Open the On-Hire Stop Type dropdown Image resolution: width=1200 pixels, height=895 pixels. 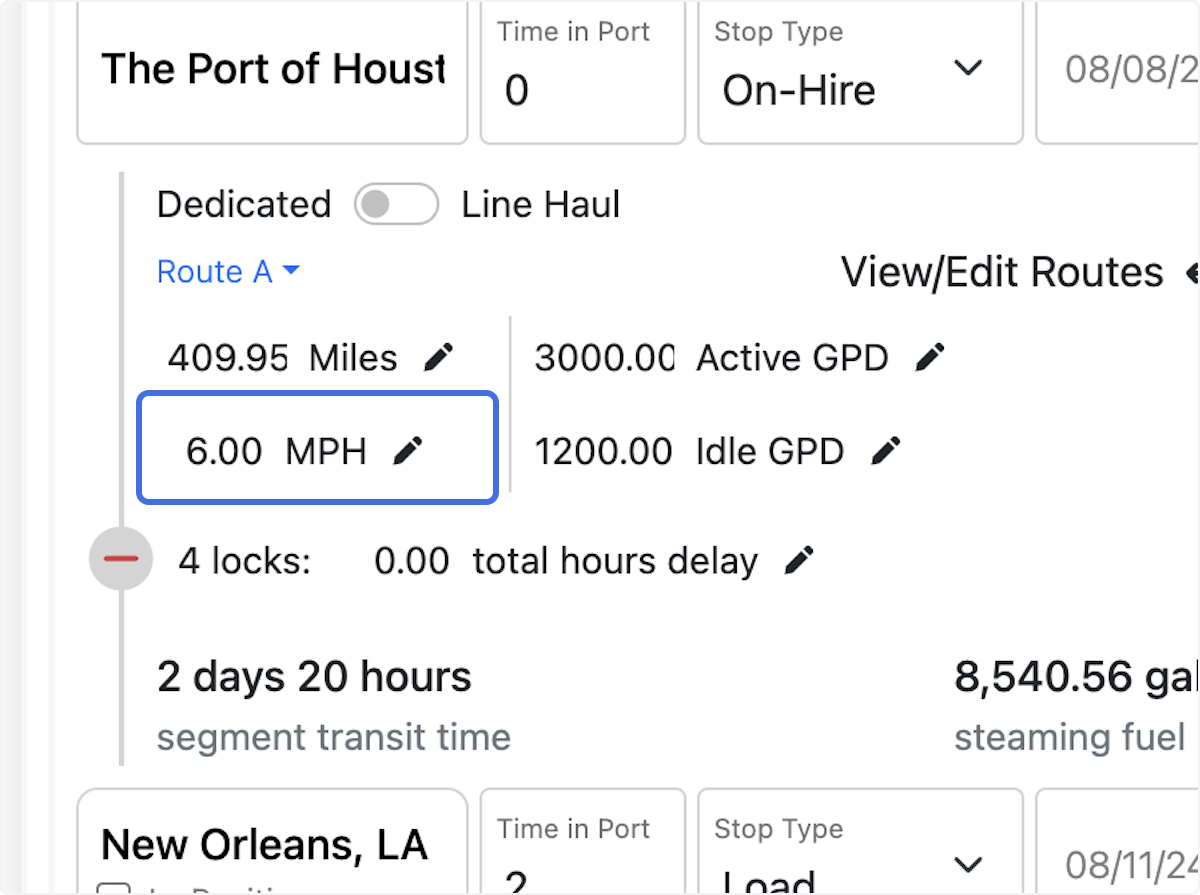click(x=966, y=69)
